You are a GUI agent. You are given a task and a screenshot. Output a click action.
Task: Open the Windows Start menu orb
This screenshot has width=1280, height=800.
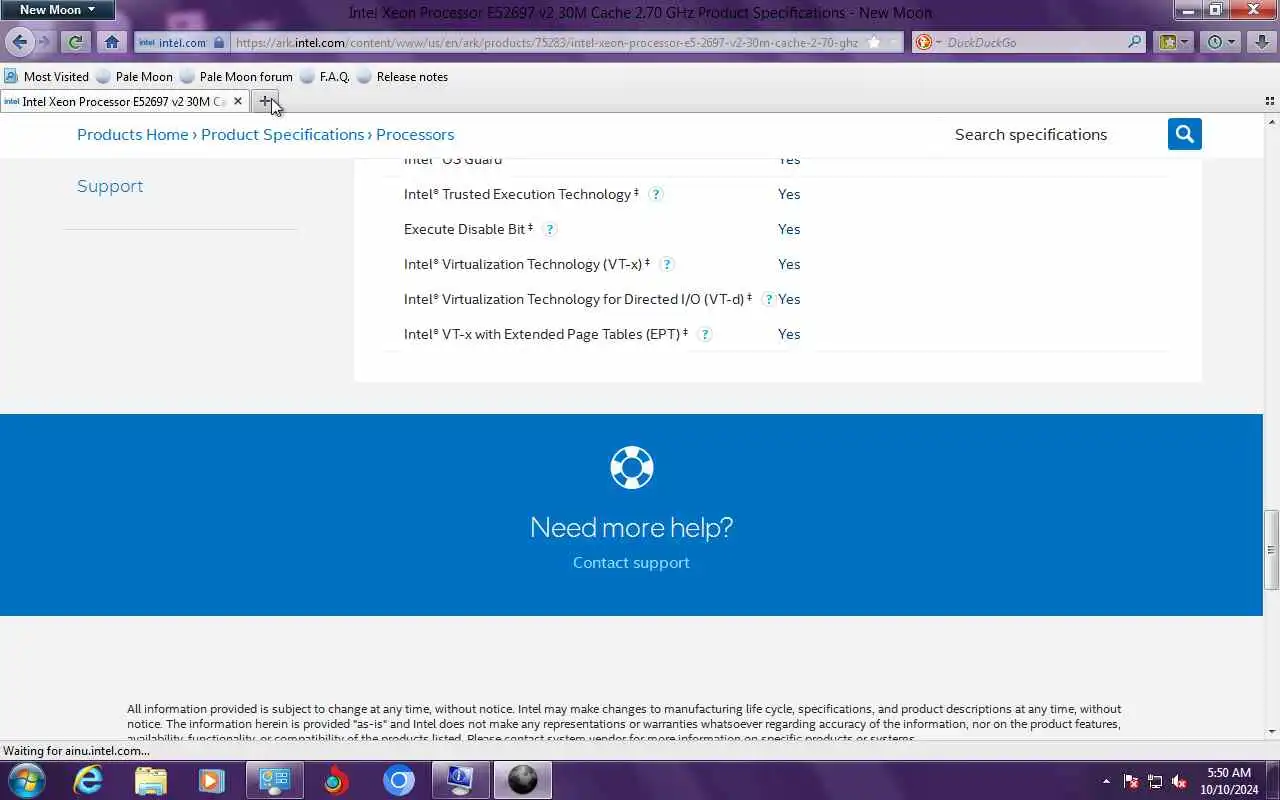click(x=26, y=780)
